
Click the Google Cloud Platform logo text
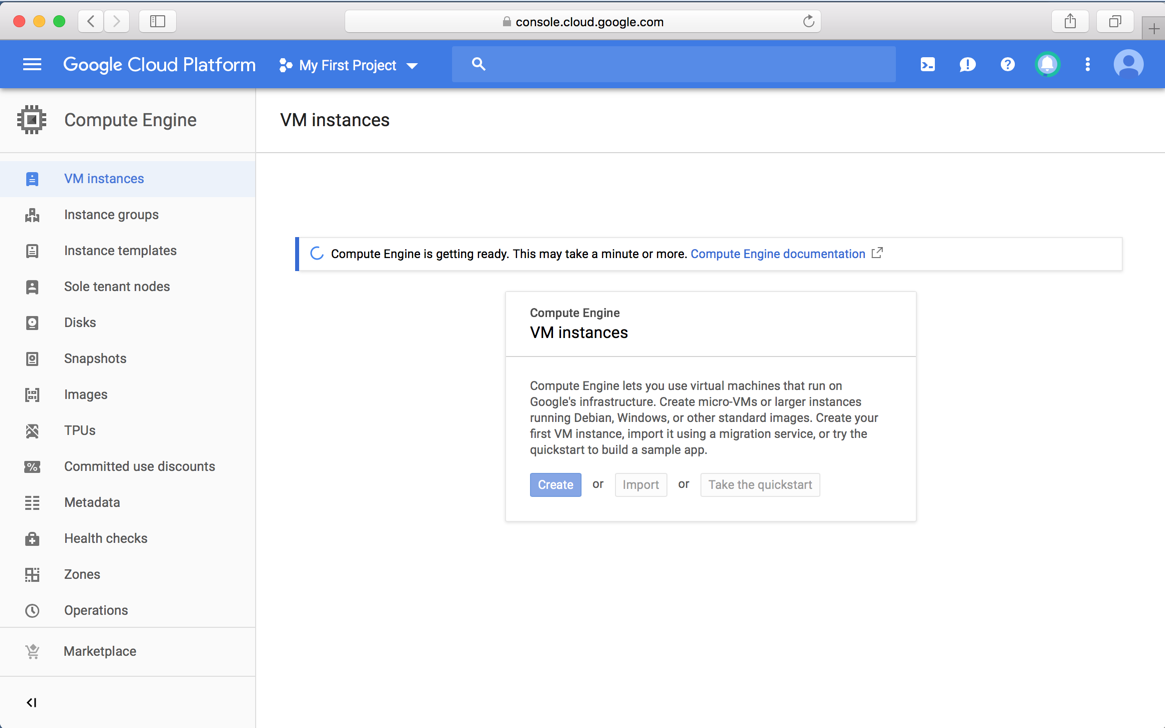[x=159, y=65]
